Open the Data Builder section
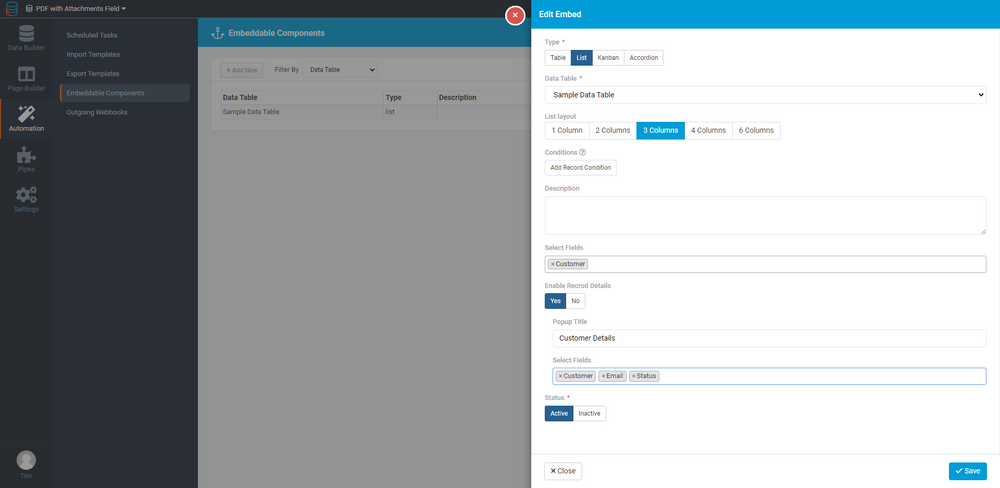The height and width of the screenshot is (488, 1000). point(26,38)
